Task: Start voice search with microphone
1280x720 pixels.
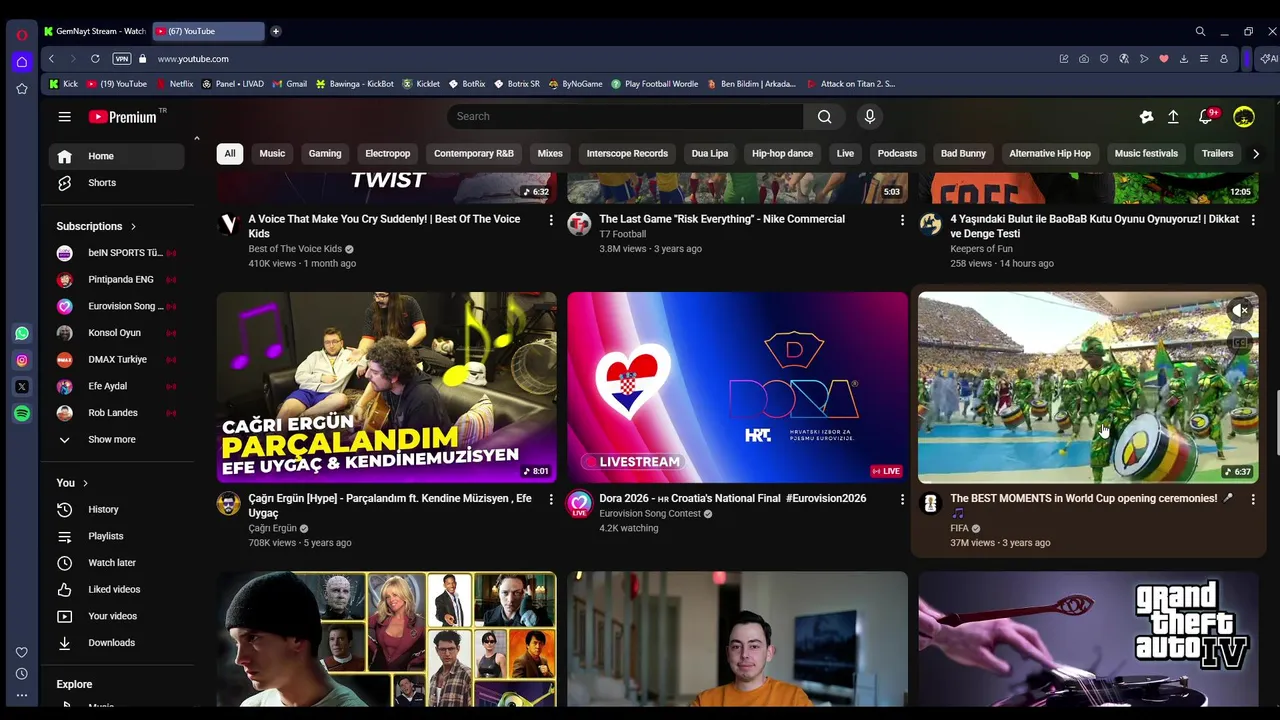Action: point(869,116)
